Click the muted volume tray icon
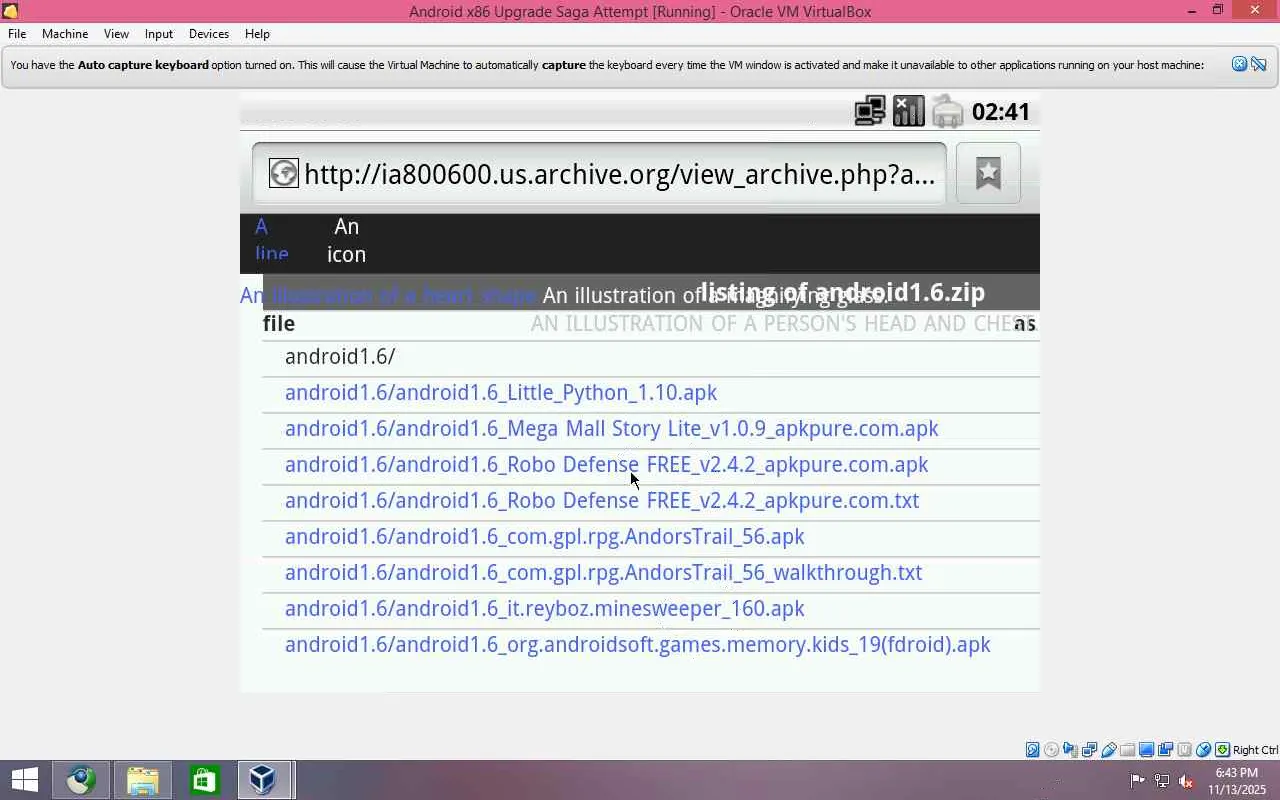The width and height of the screenshot is (1280, 800). pyautogui.click(x=1186, y=781)
